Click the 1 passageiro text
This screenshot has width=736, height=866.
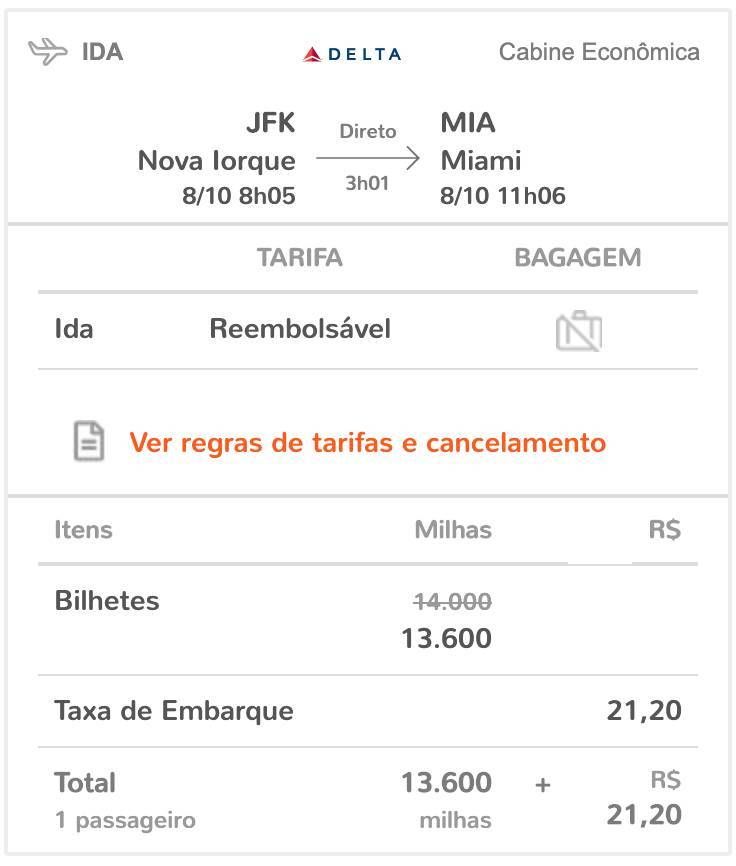pos(125,820)
